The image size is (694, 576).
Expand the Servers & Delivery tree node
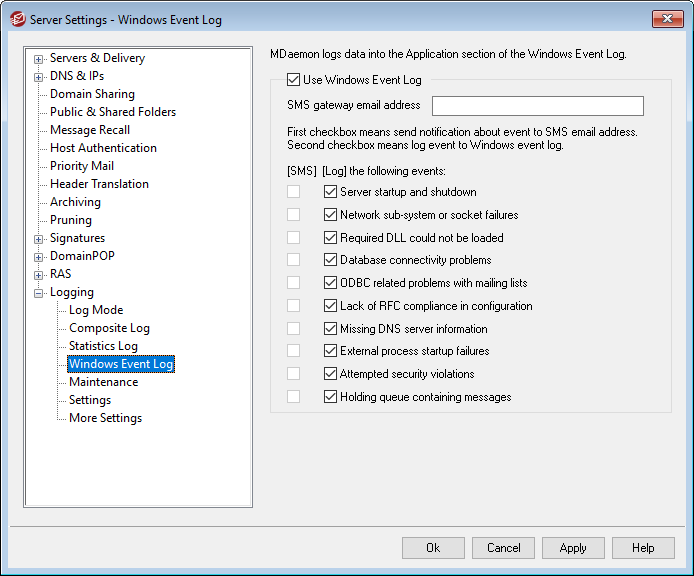[x=39, y=59]
